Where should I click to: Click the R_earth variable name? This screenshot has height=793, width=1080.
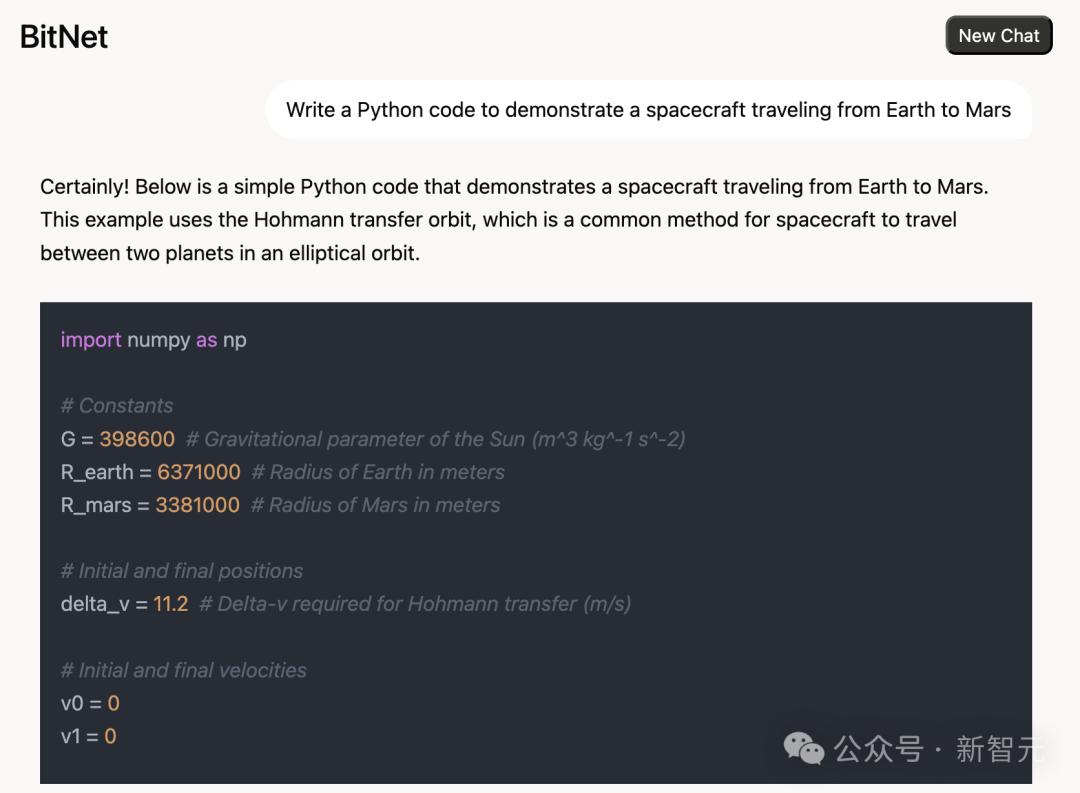click(x=97, y=472)
